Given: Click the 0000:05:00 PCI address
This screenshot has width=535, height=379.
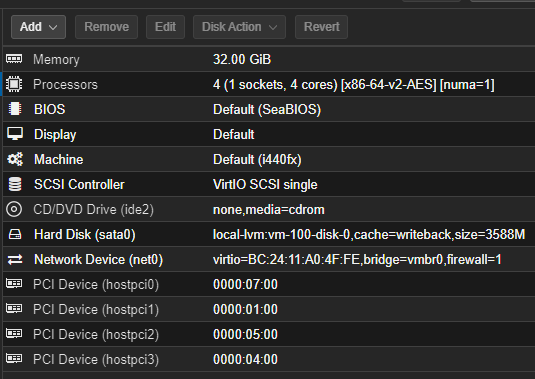Looking at the screenshot, I should point(245,334).
